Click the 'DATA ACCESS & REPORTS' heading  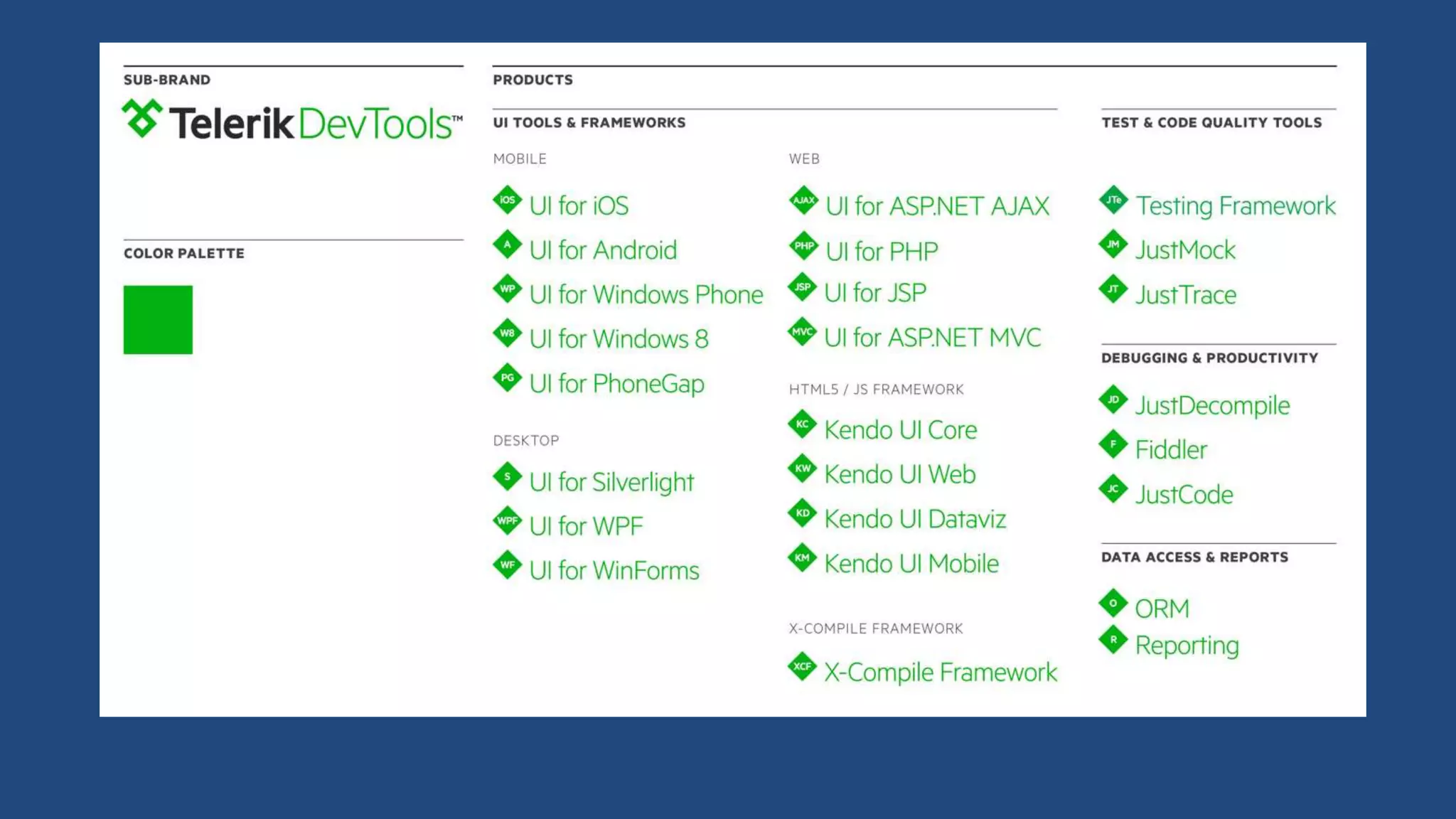pos(1194,557)
